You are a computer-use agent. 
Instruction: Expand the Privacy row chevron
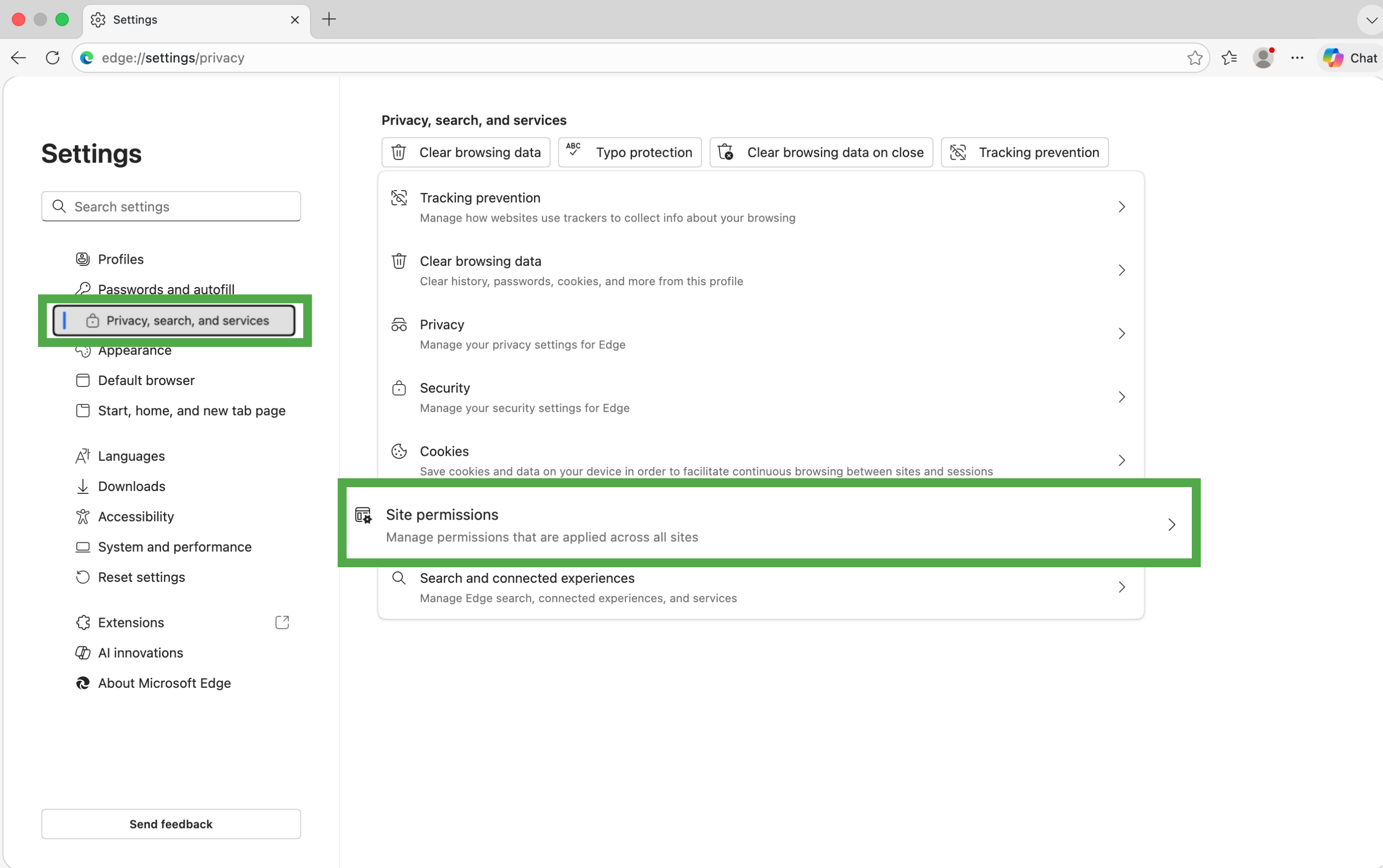(1121, 334)
